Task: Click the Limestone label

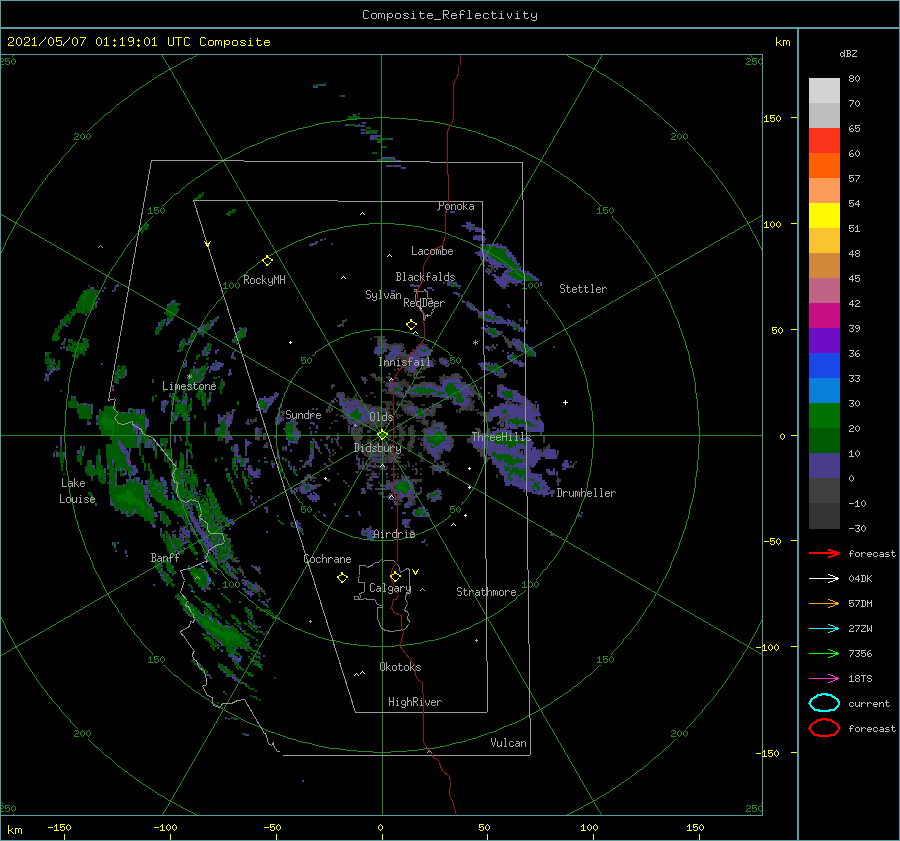Action: coord(189,386)
